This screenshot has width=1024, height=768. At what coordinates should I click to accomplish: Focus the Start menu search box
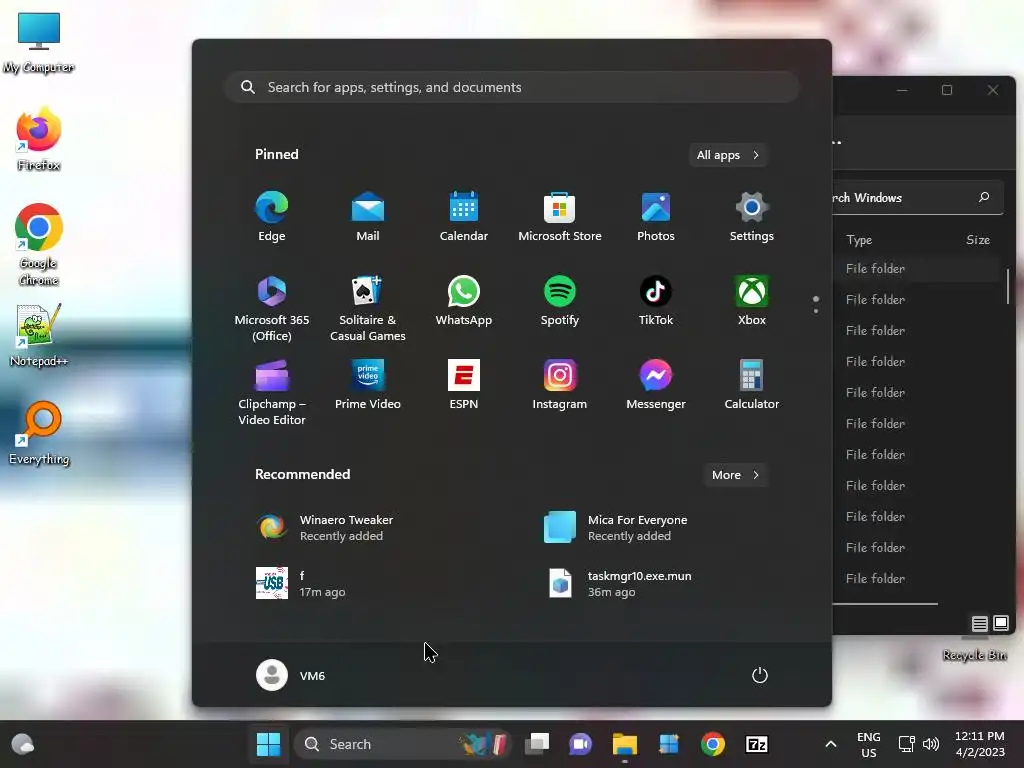pyautogui.click(x=512, y=87)
